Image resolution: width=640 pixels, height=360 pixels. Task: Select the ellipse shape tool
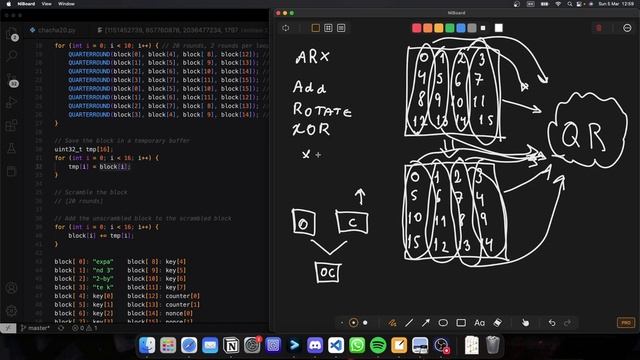[x=443, y=323]
